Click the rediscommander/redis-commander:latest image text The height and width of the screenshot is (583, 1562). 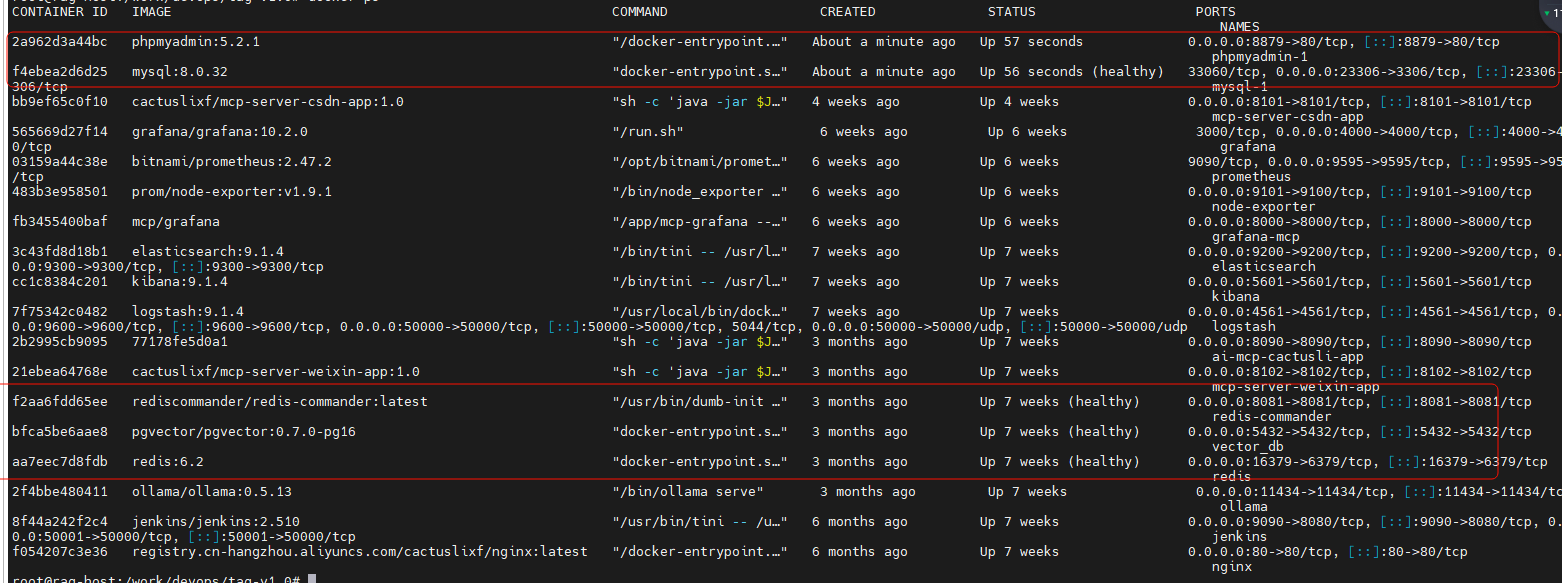279,402
